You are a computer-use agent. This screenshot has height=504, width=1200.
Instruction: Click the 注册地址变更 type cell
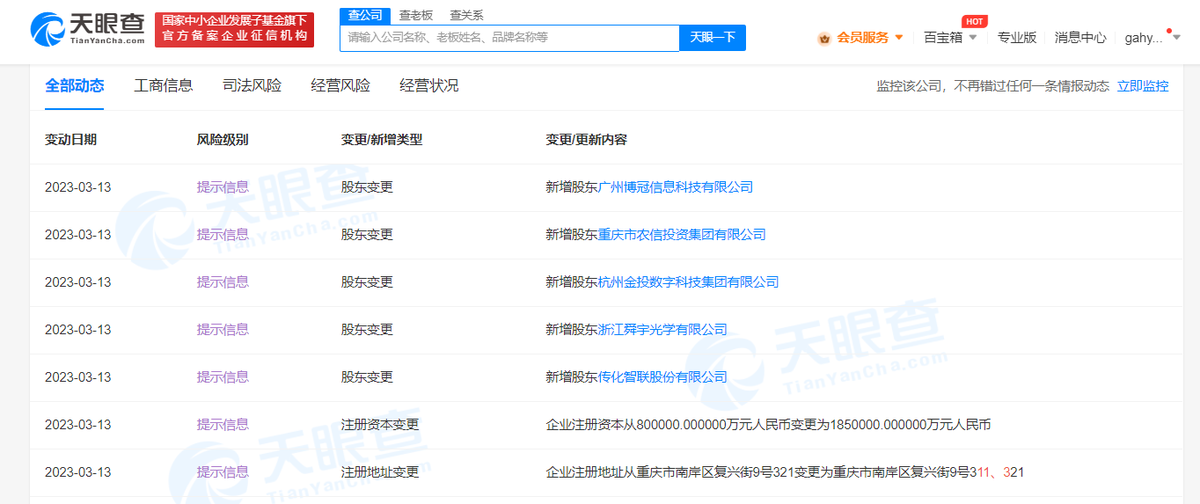(380, 472)
